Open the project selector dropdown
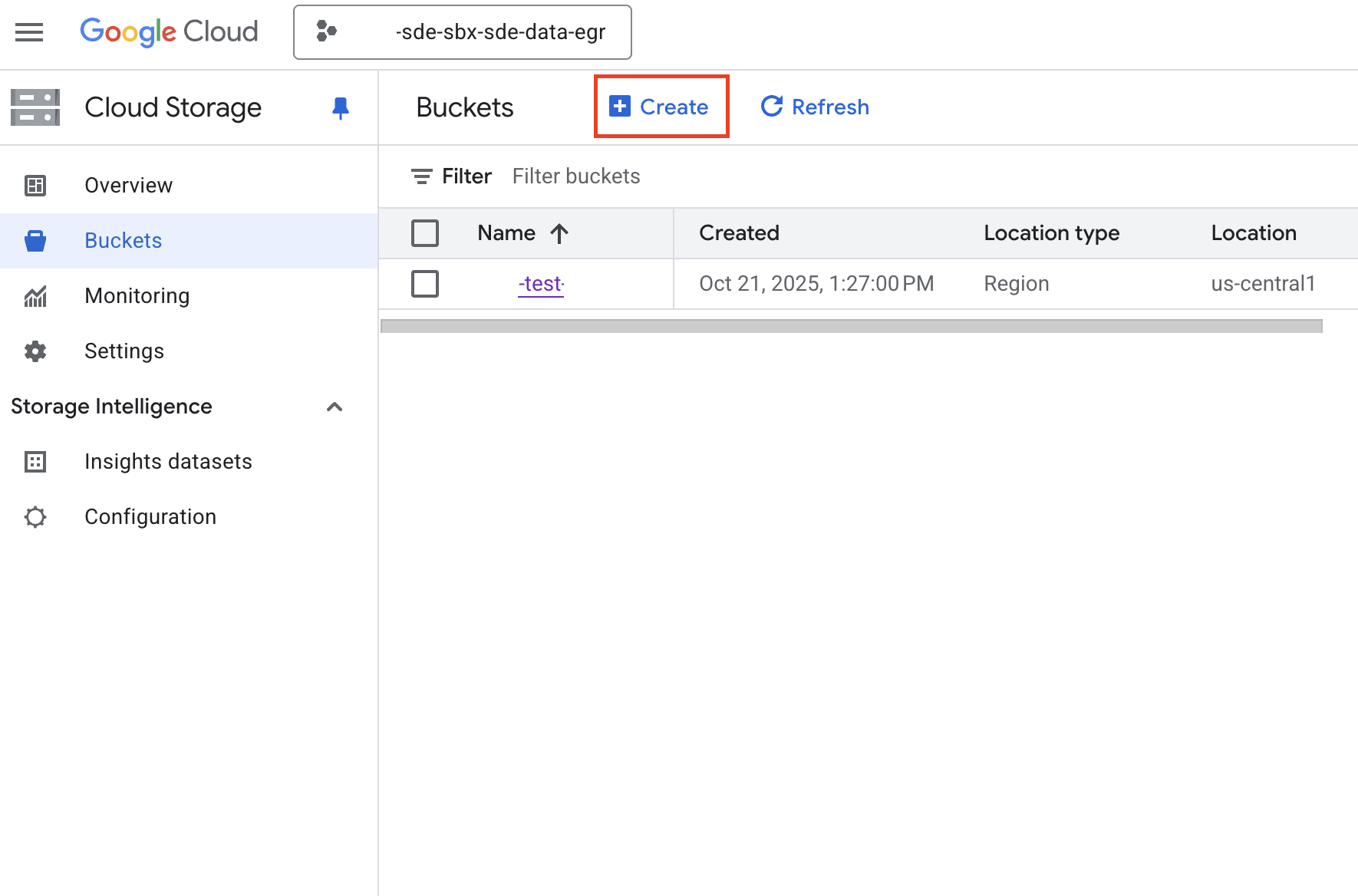The width and height of the screenshot is (1358, 896). [462, 32]
